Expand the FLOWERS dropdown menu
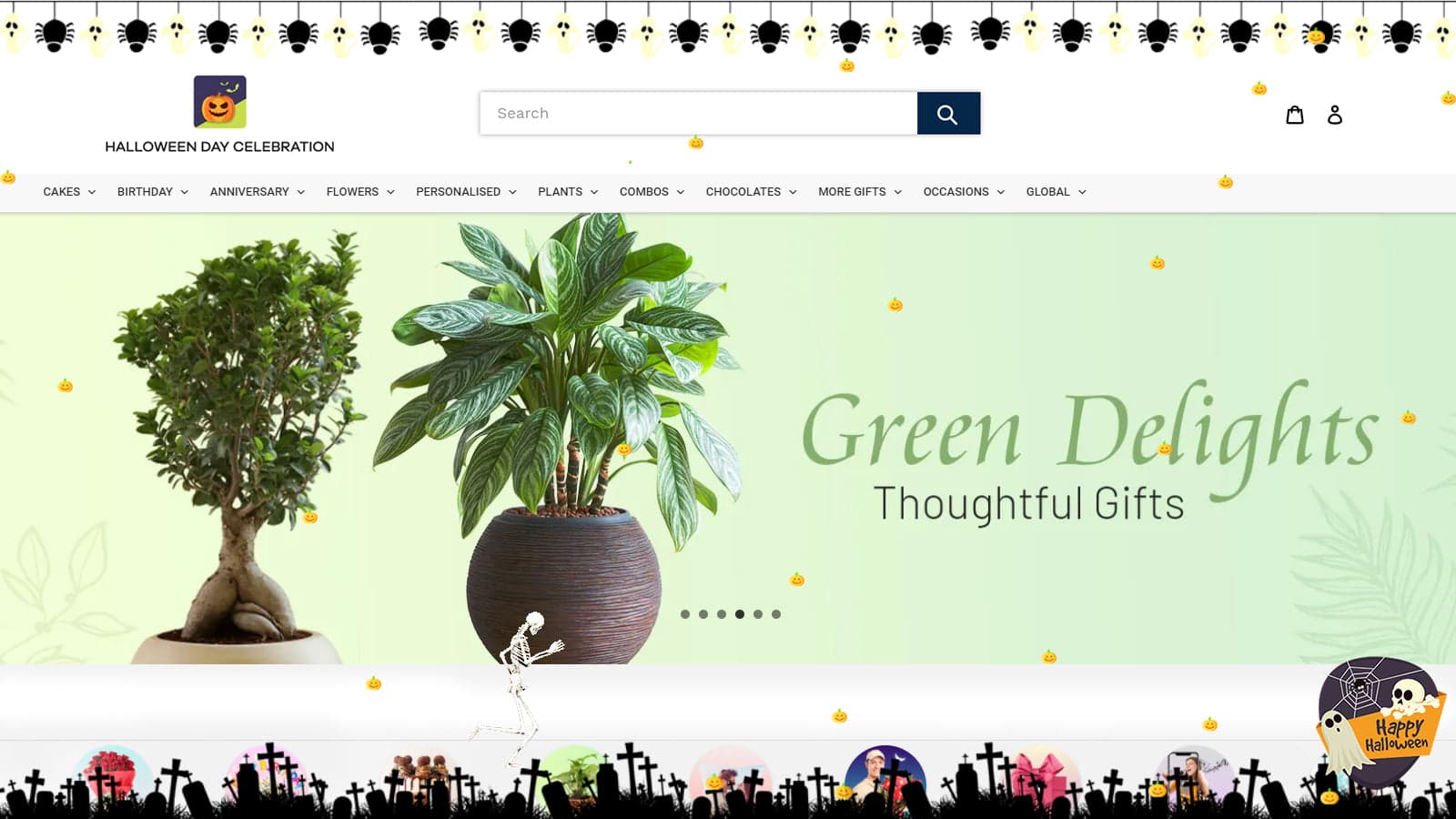Screen dimensions: 1456x819 click(x=359, y=192)
